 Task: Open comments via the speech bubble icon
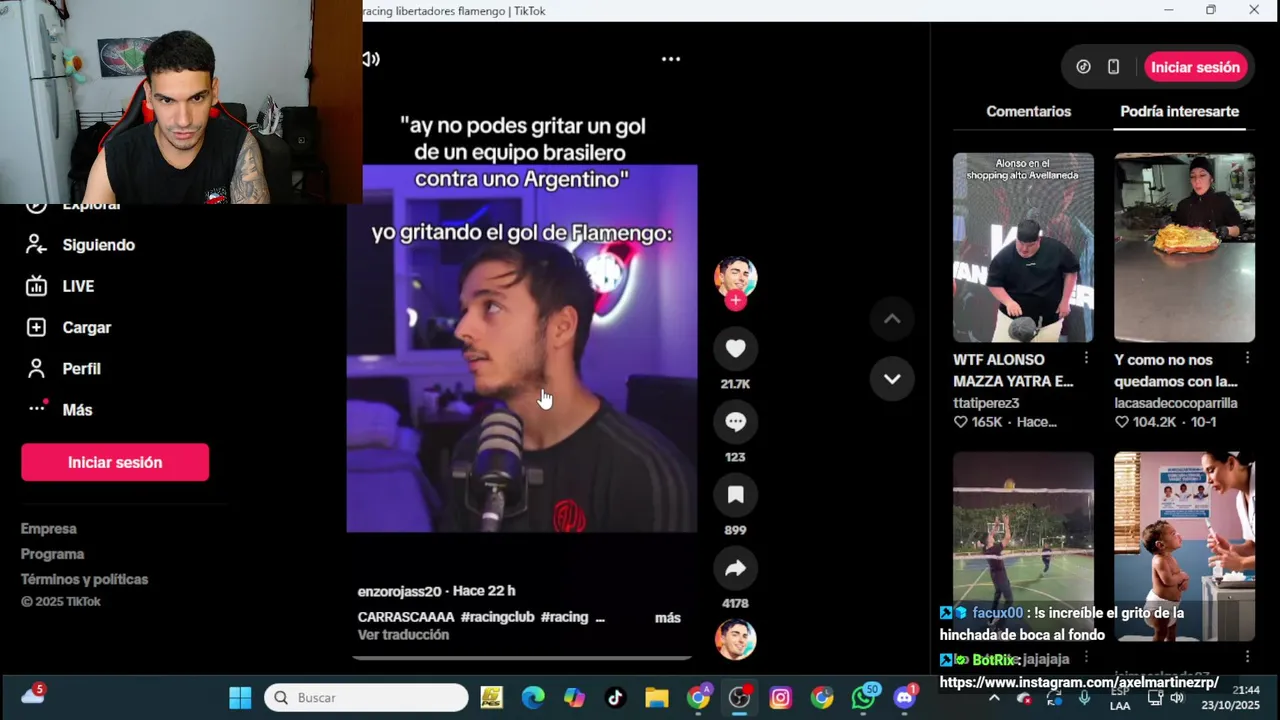tap(735, 422)
